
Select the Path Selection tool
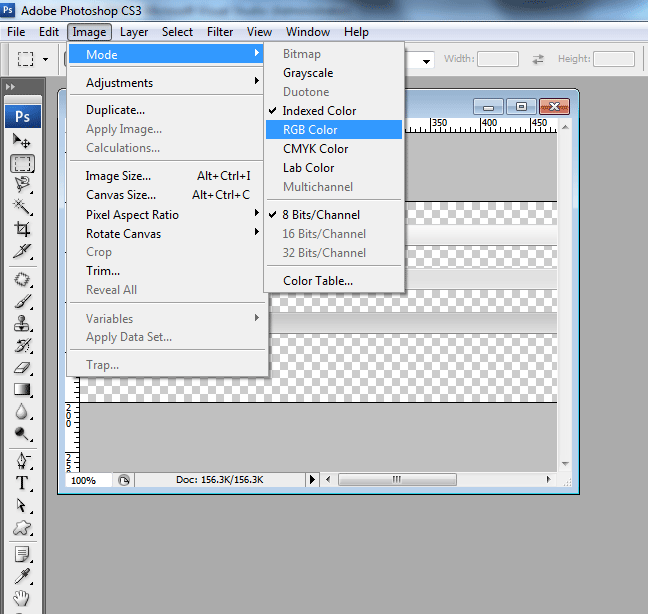click(x=22, y=505)
